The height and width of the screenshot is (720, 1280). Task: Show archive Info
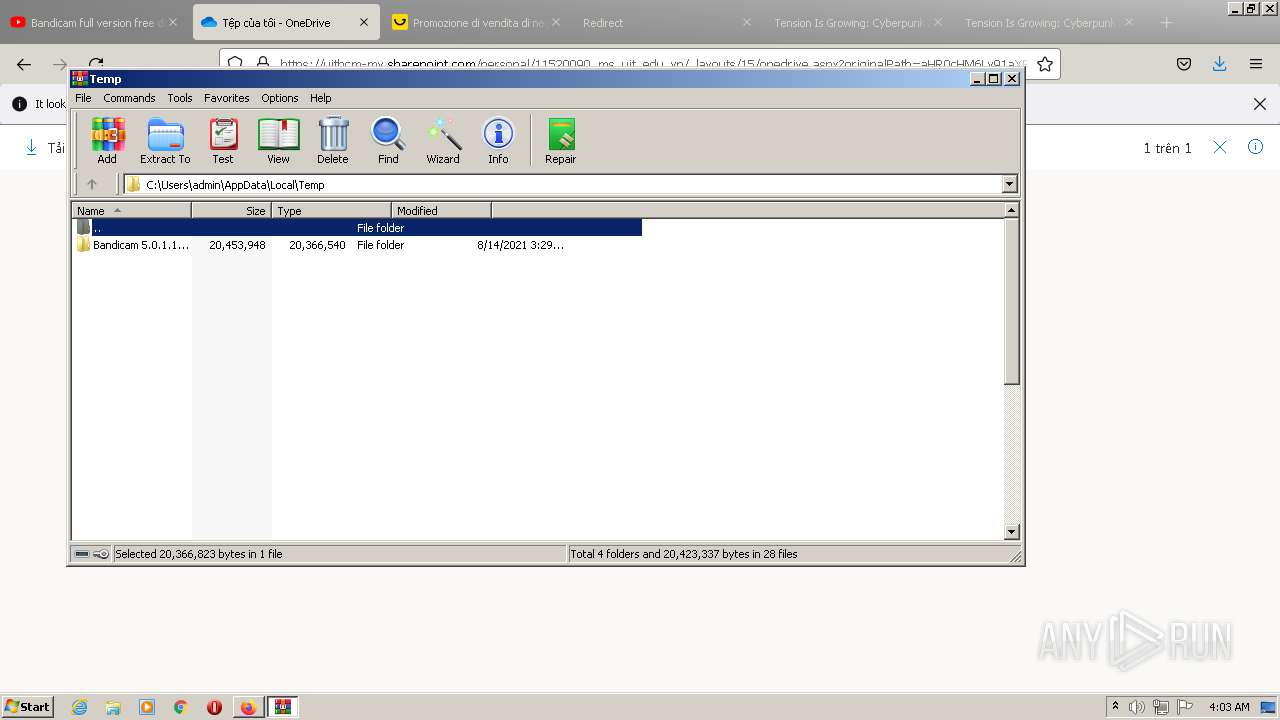click(x=498, y=140)
